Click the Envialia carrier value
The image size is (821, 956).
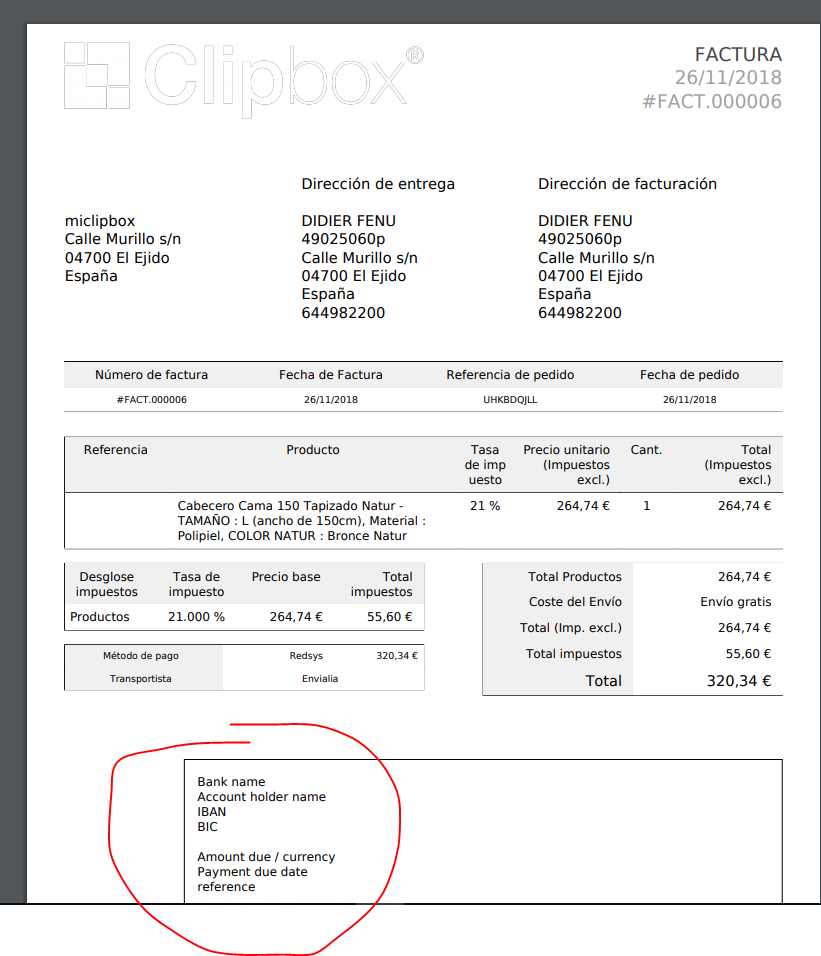click(320, 679)
